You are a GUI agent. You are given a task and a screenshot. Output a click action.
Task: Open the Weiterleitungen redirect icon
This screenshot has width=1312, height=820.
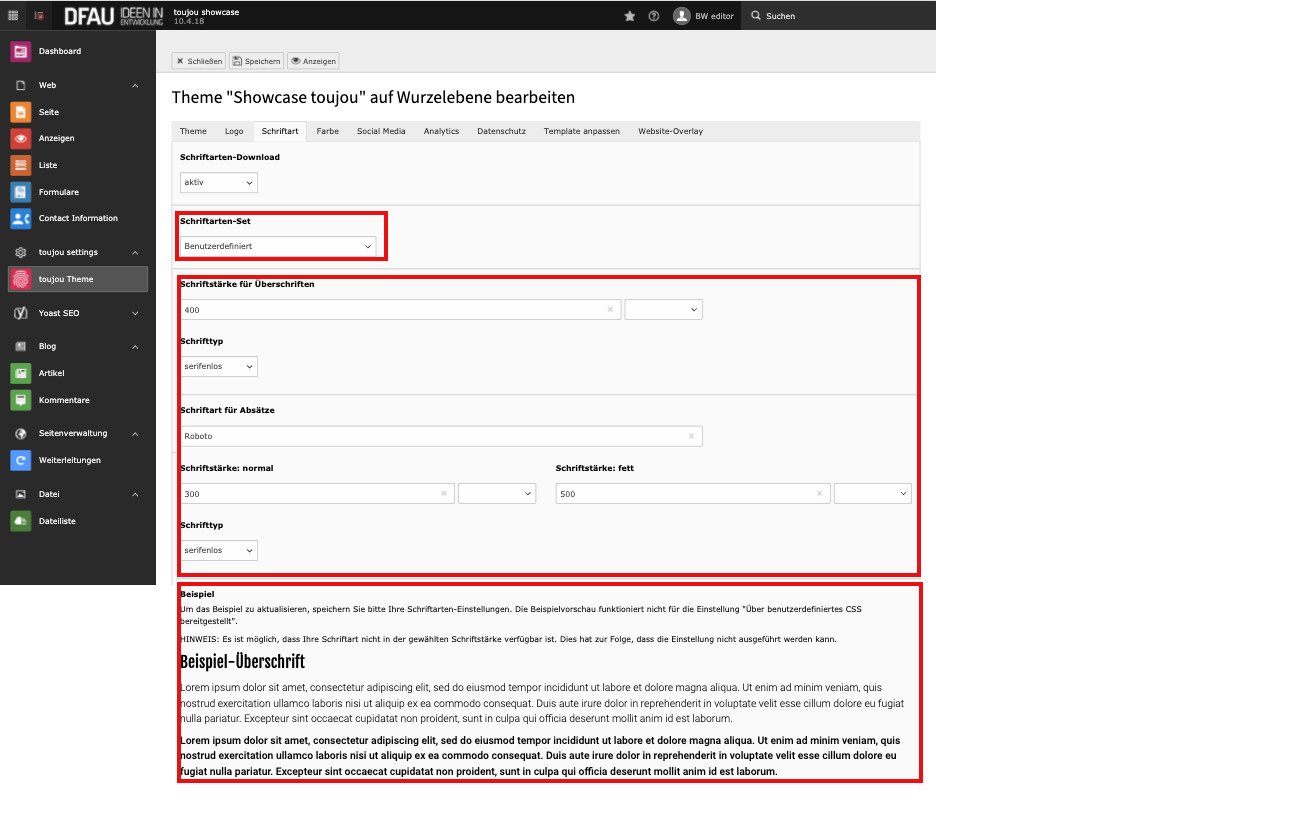pos(20,460)
